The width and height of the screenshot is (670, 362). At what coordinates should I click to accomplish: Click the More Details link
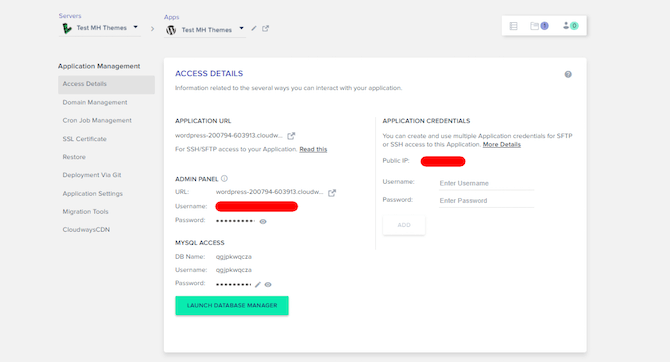point(502,144)
